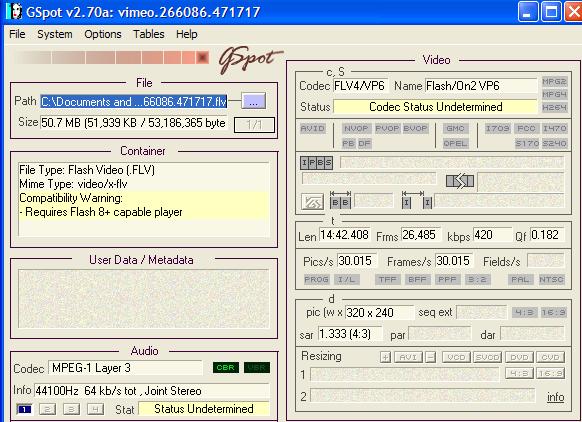Open the File menu
Viewport: 582px width, 422px height.
[17, 34]
